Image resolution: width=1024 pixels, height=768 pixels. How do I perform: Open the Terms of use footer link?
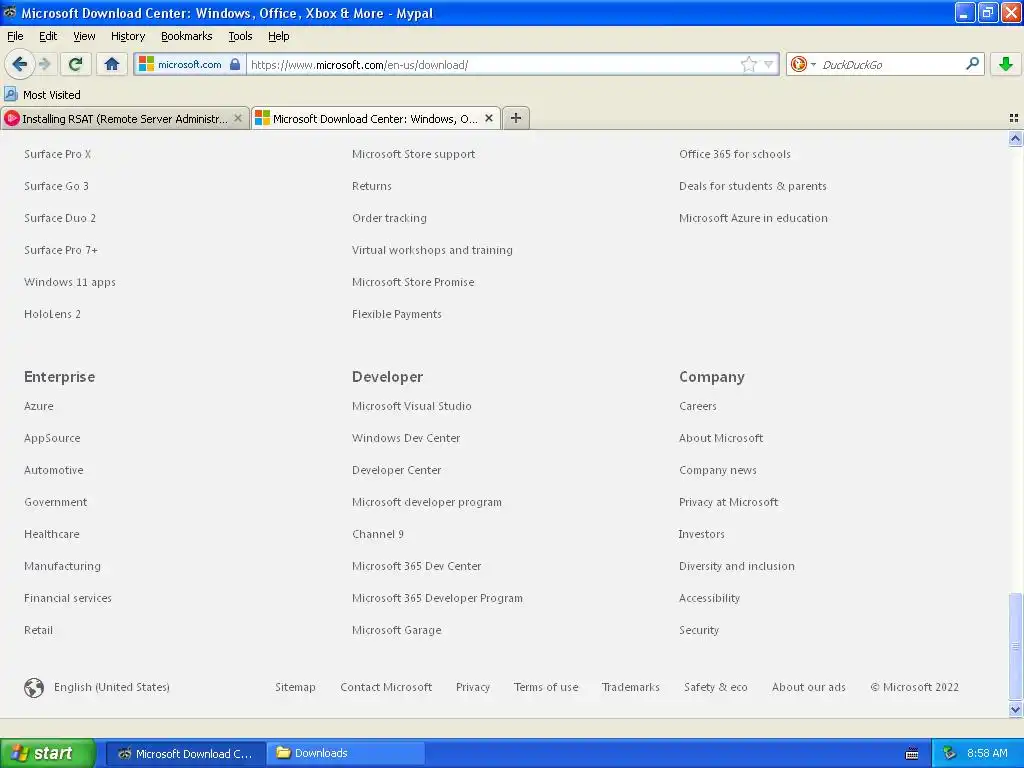click(546, 687)
